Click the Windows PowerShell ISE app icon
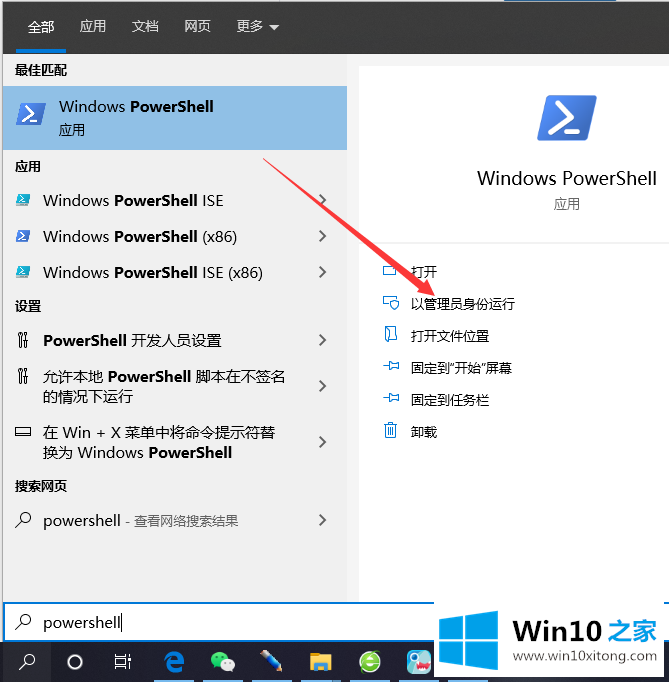Viewport: 669px width, 682px height. click(x=23, y=200)
